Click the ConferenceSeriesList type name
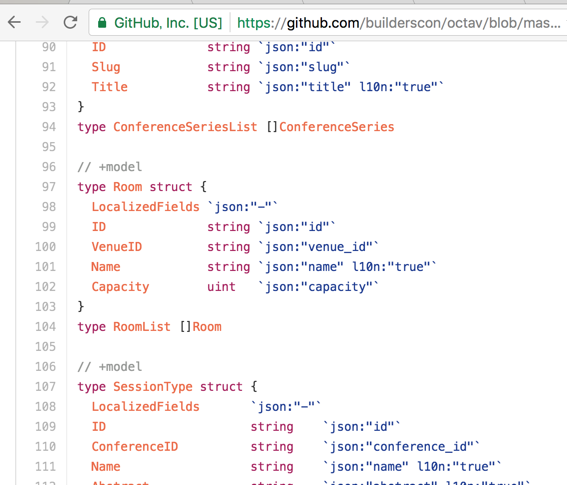The width and height of the screenshot is (567, 485). [x=185, y=127]
